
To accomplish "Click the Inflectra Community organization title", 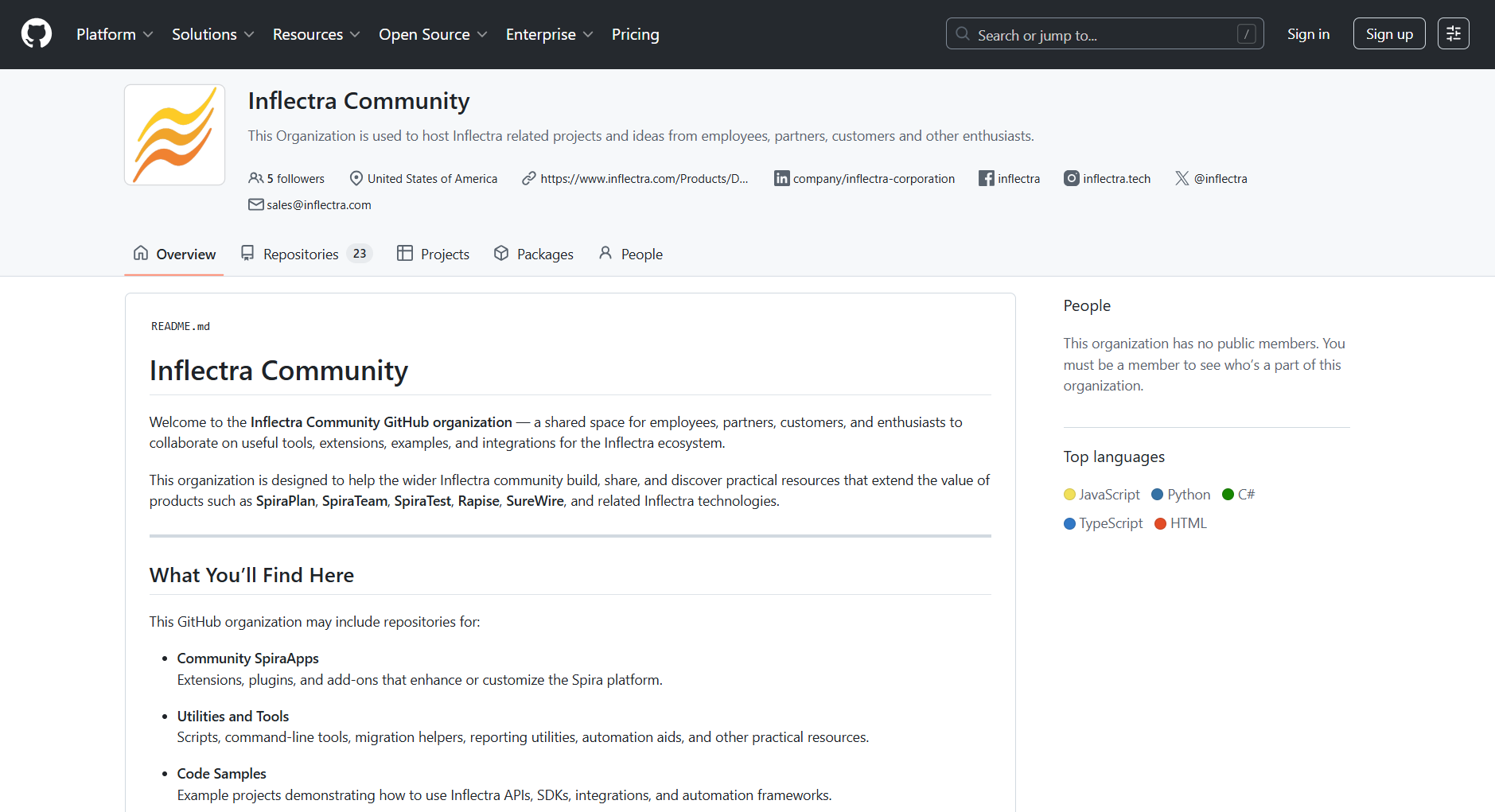I will [x=359, y=101].
